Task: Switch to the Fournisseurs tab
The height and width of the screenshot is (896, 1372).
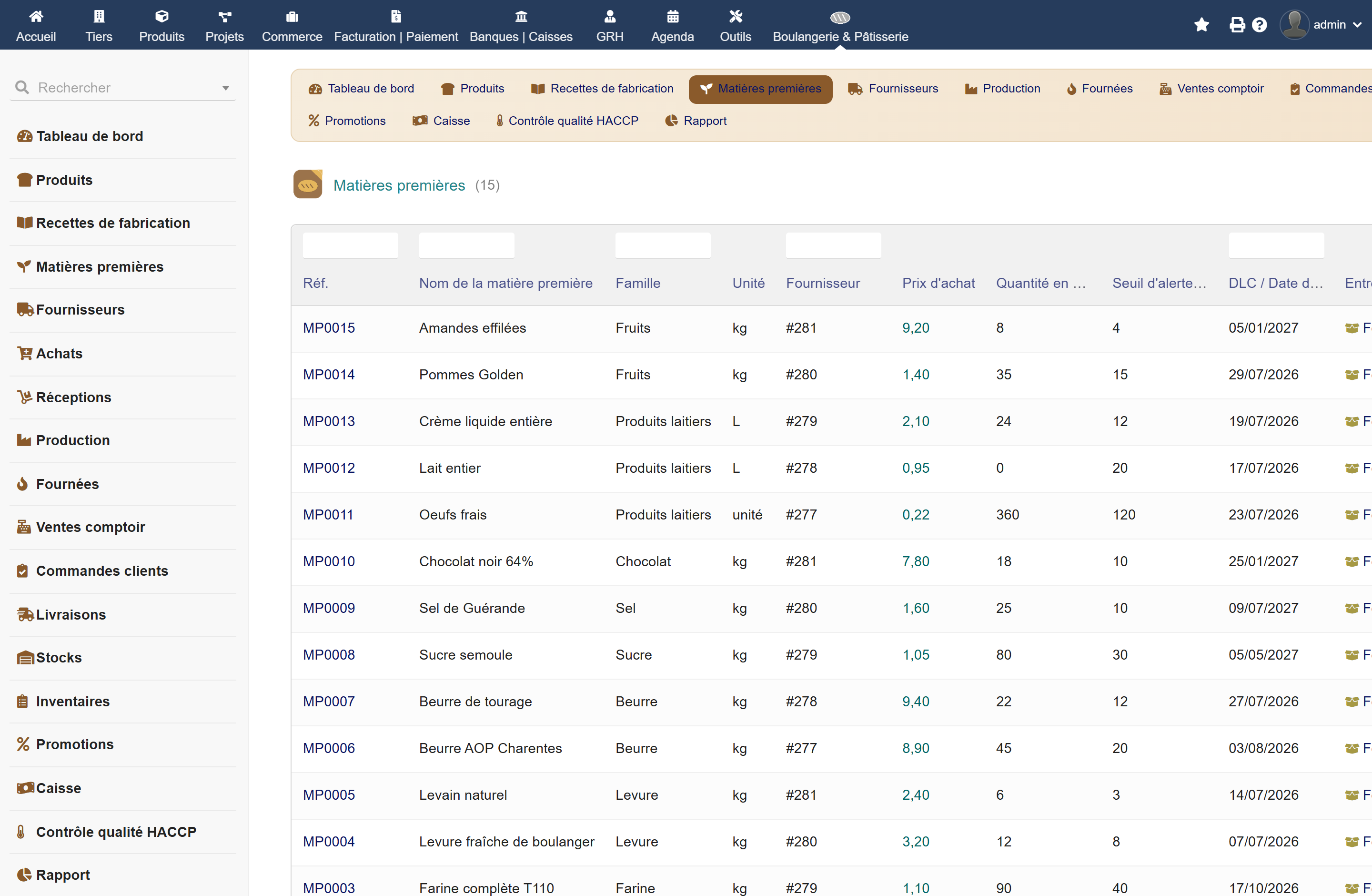Action: (893, 89)
